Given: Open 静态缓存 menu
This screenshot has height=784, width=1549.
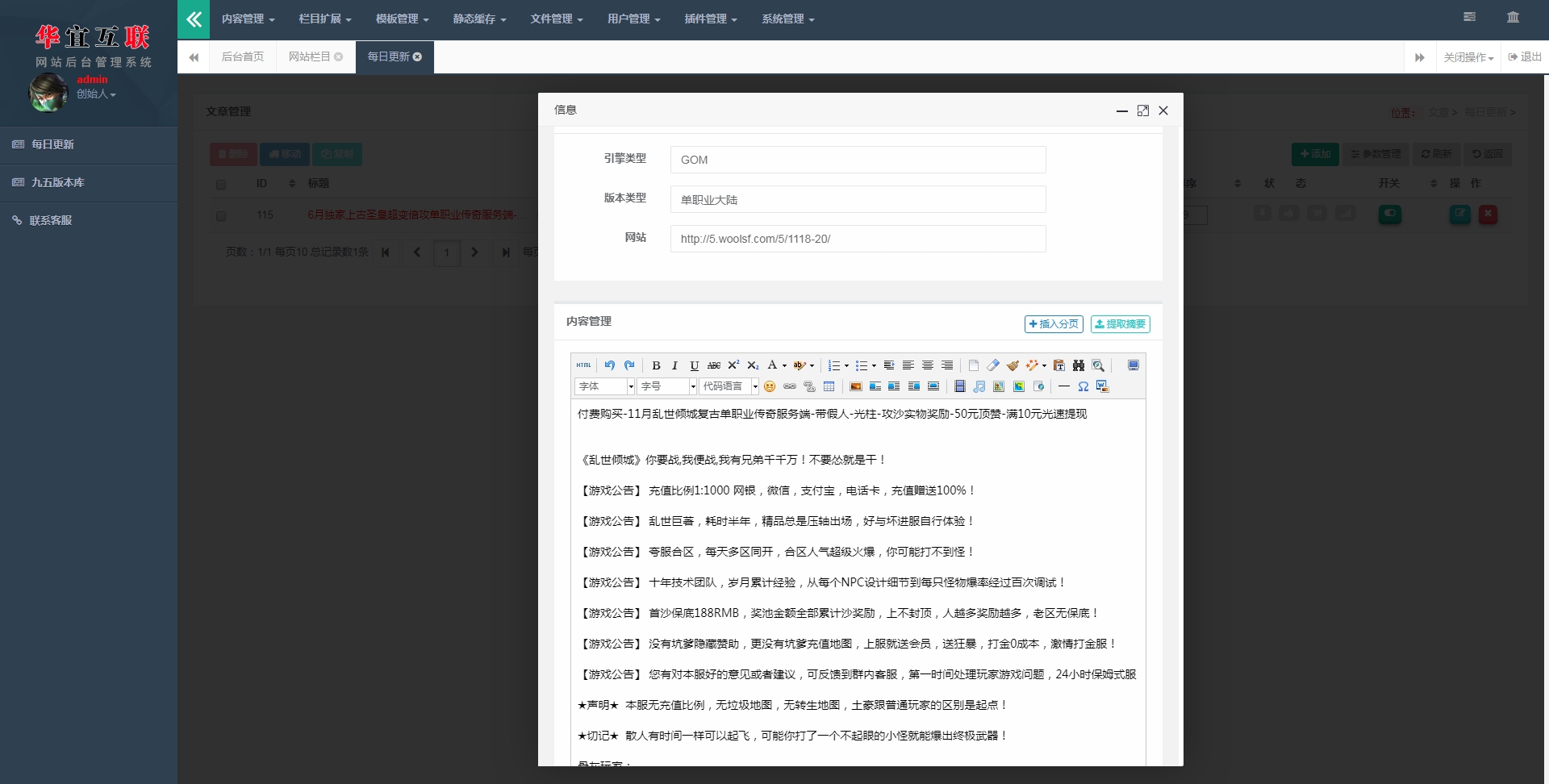Looking at the screenshot, I should (479, 19).
